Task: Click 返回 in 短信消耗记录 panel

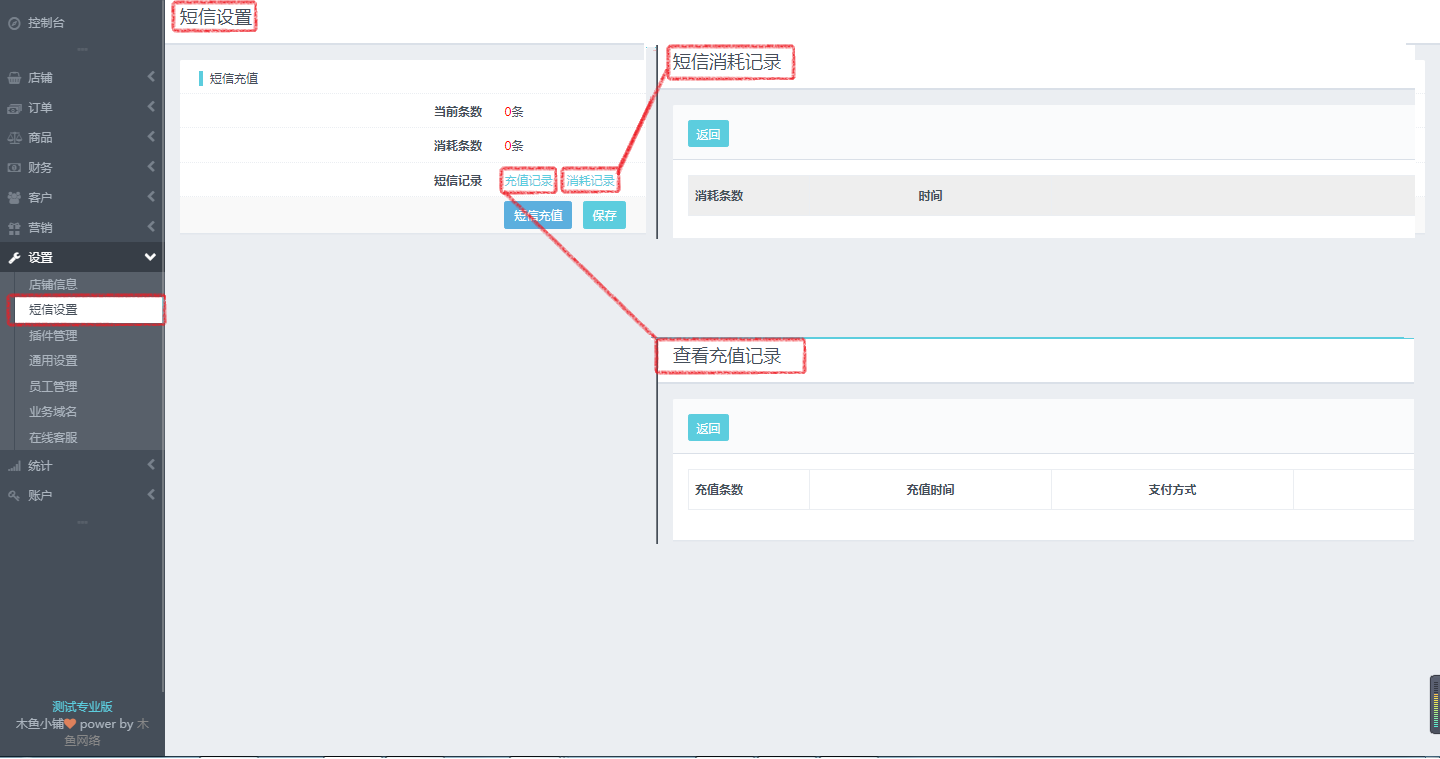Action: pos(708,134)
